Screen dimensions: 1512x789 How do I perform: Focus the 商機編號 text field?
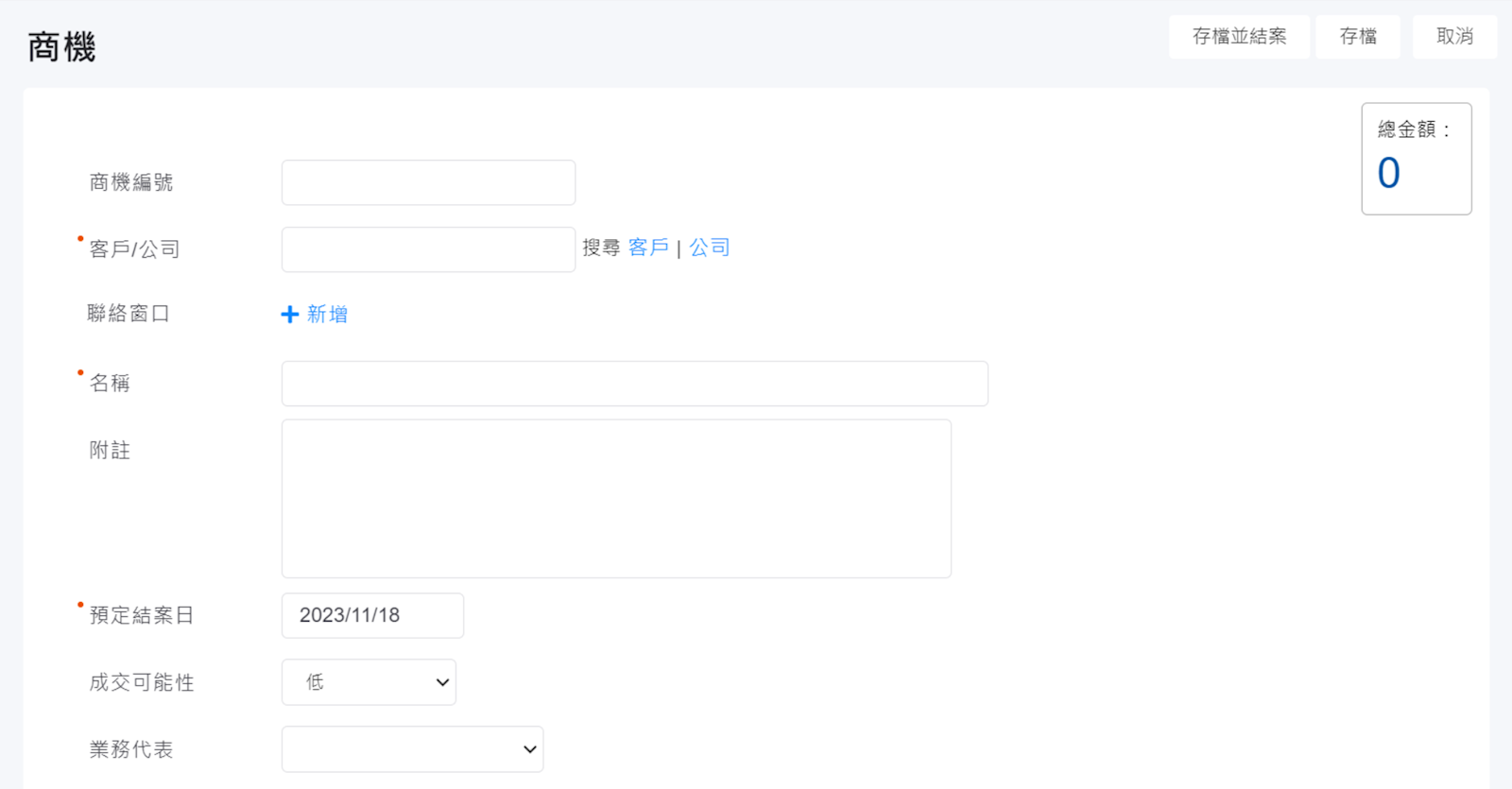[428, 182]
